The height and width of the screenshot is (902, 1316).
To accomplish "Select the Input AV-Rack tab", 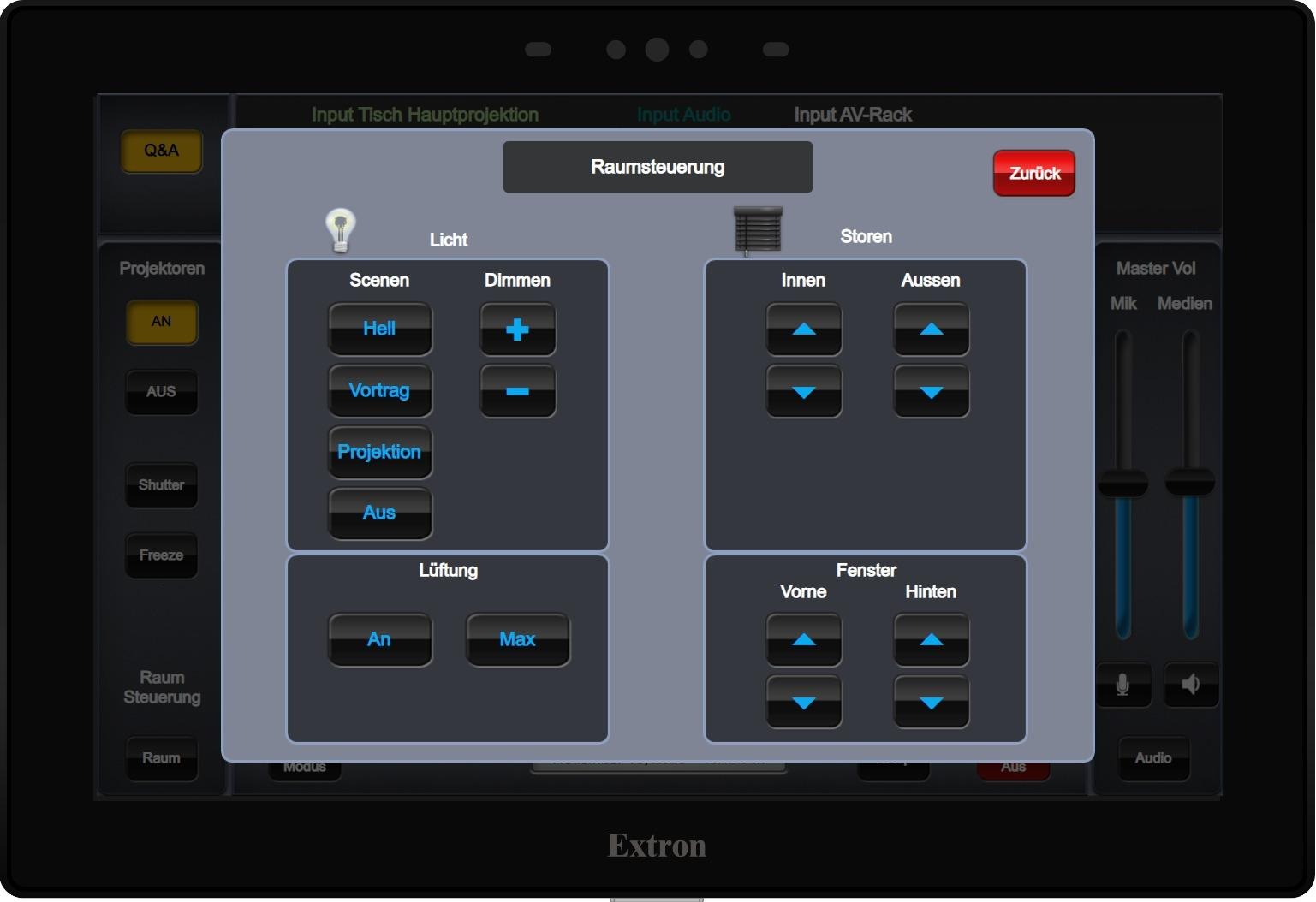I will pos(853,115).
